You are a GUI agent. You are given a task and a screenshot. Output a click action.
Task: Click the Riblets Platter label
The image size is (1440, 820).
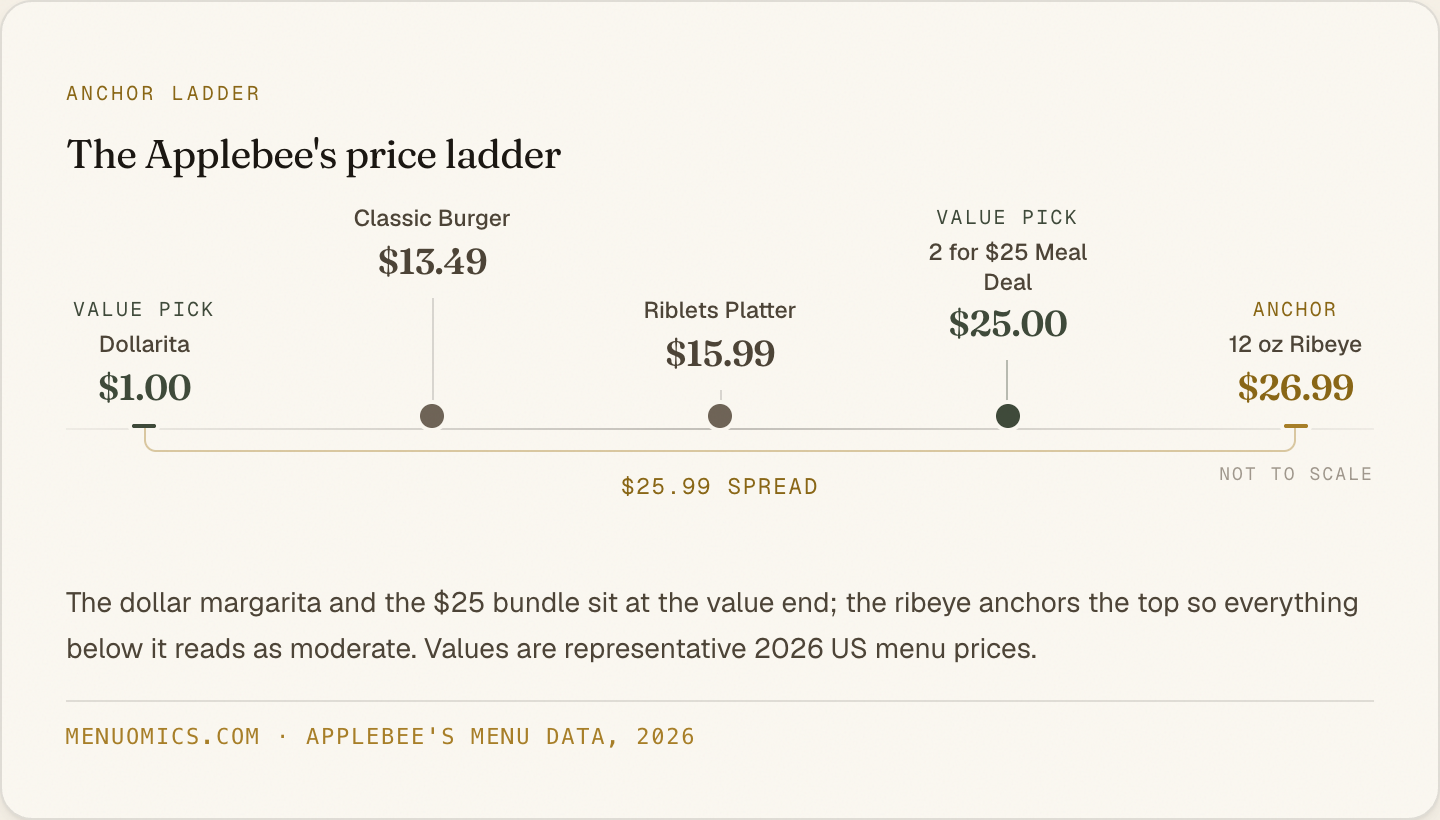(720, 310)
